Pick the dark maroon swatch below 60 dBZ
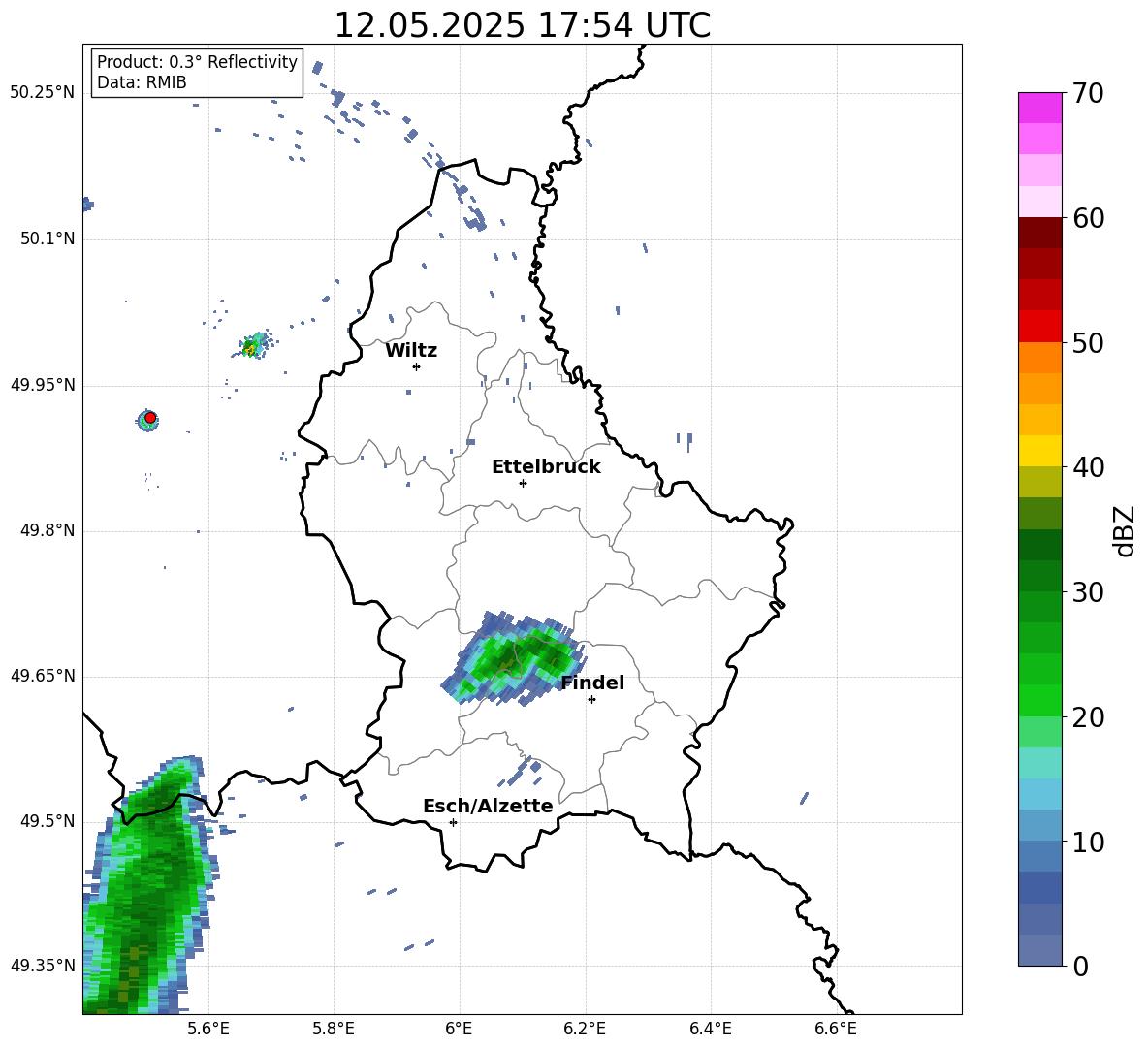Image resolution: width=1148 pixels, height=1048 pixels. 1039,233
